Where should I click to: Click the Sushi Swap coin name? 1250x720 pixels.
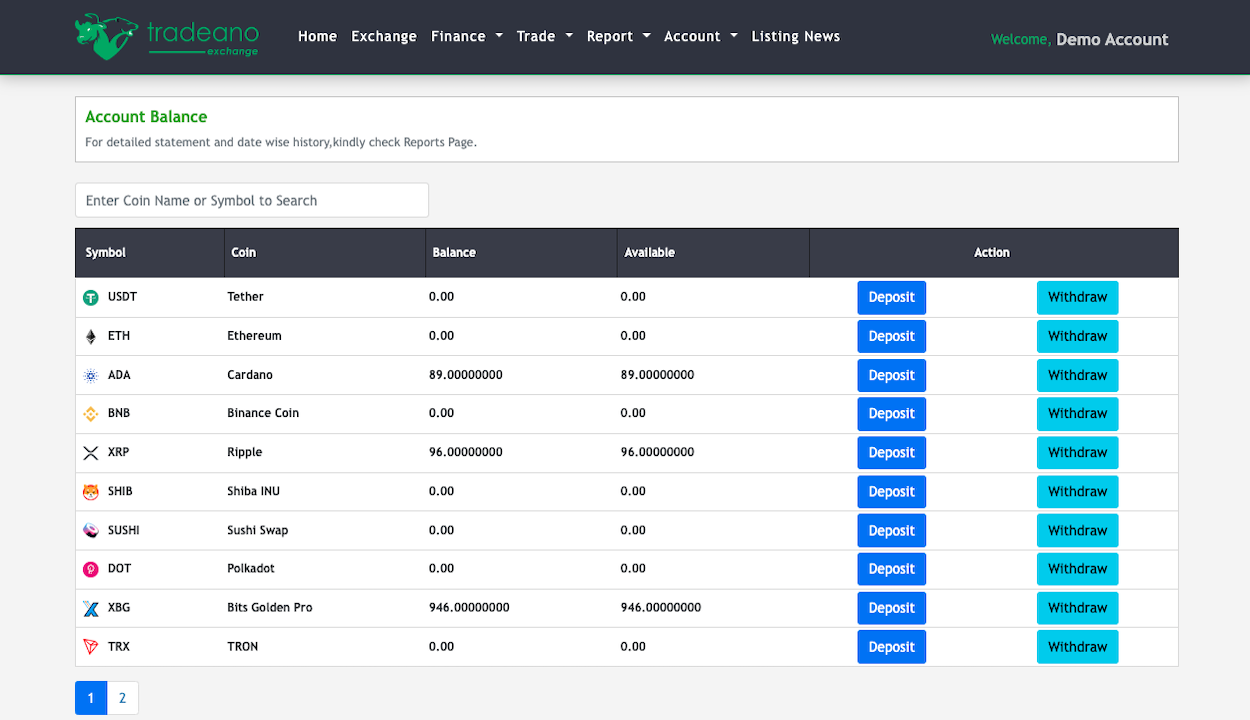(258, 530)
